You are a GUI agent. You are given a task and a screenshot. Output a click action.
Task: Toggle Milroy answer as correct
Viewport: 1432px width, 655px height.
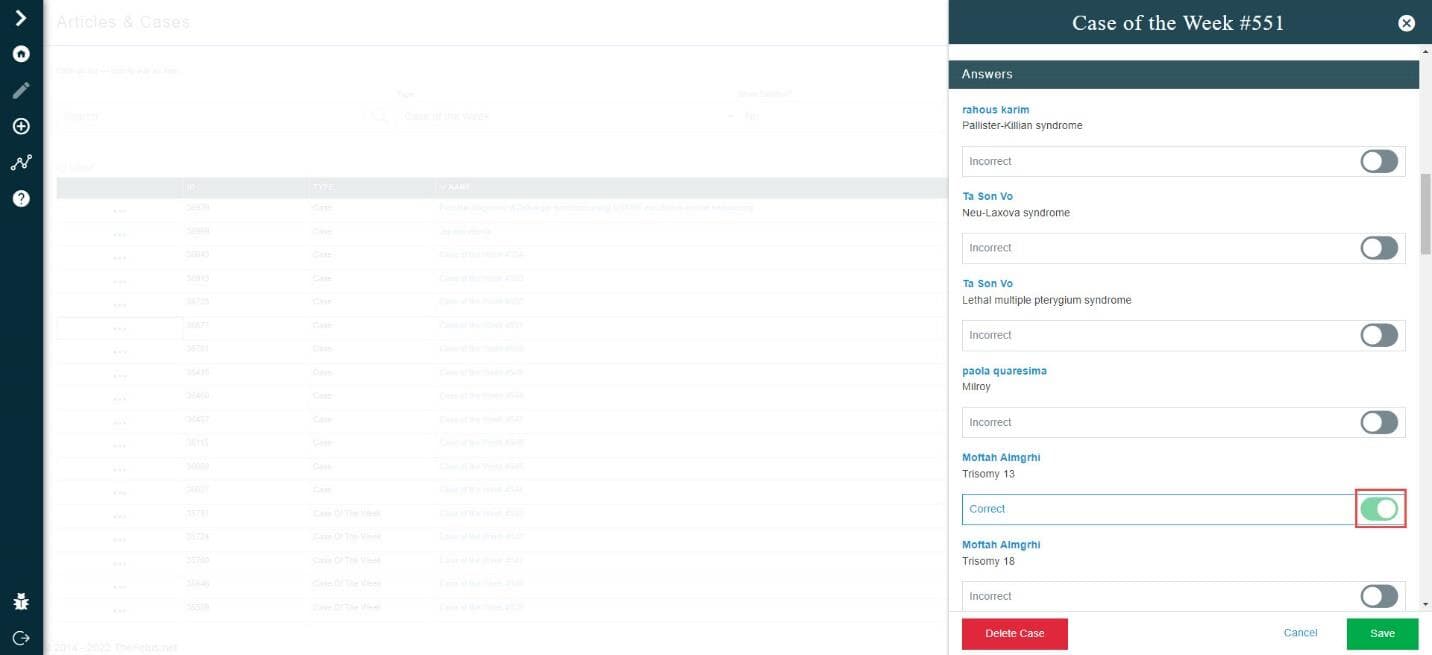[1378, 422]
